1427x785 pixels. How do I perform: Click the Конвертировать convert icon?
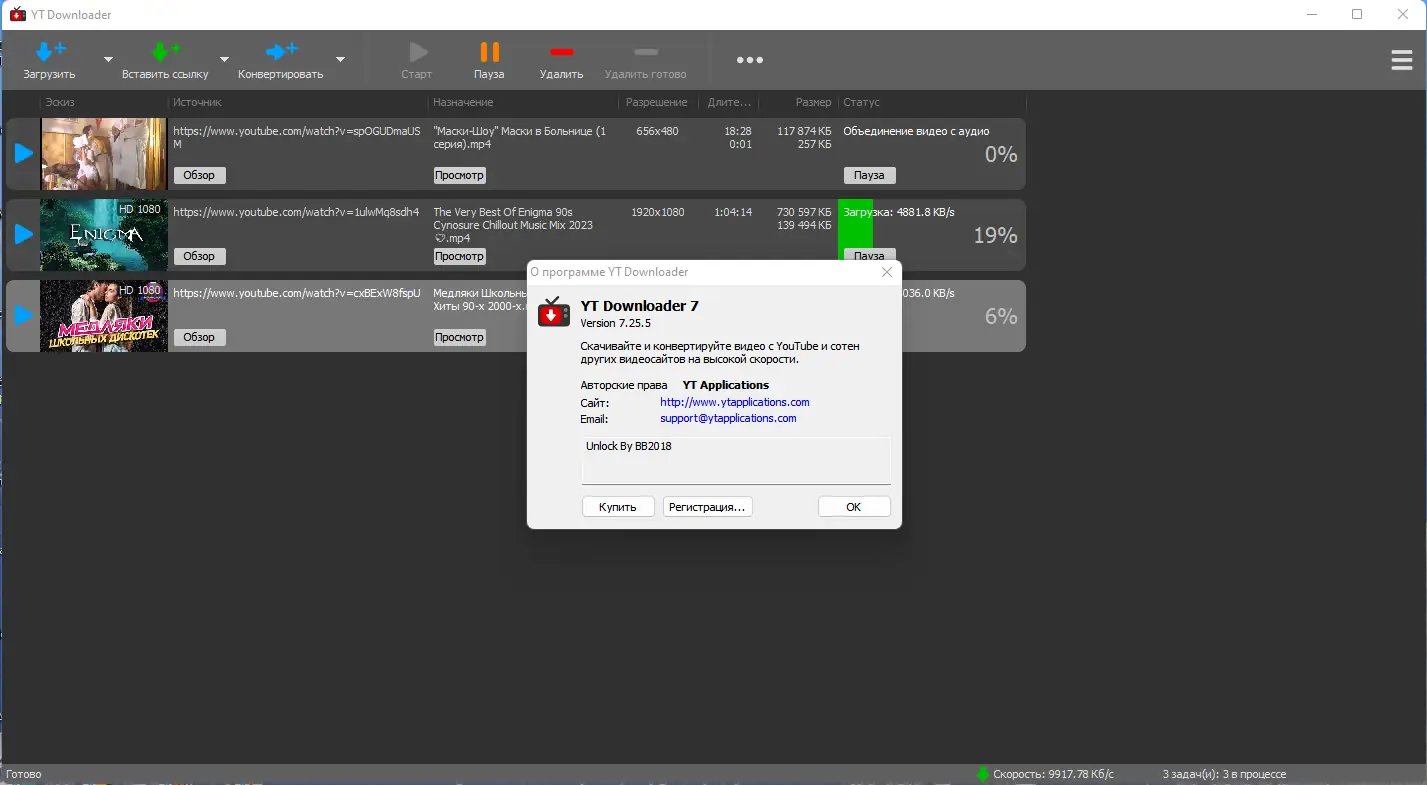pos(283,50)
